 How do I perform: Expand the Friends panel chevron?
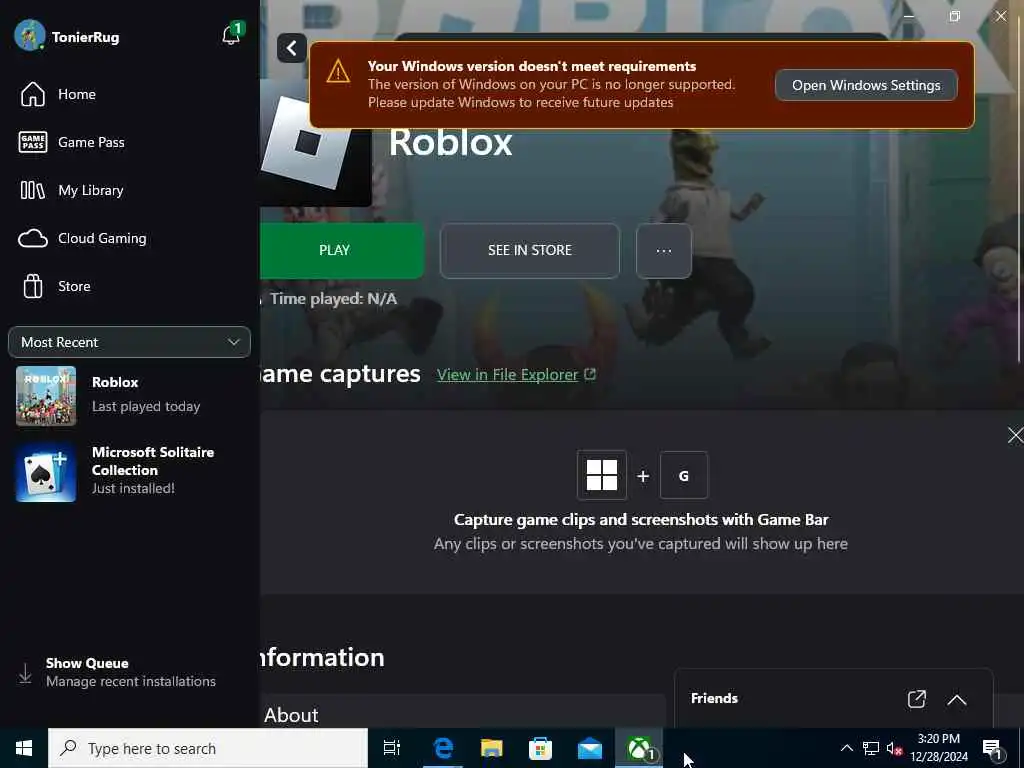(x=957, y=699)
